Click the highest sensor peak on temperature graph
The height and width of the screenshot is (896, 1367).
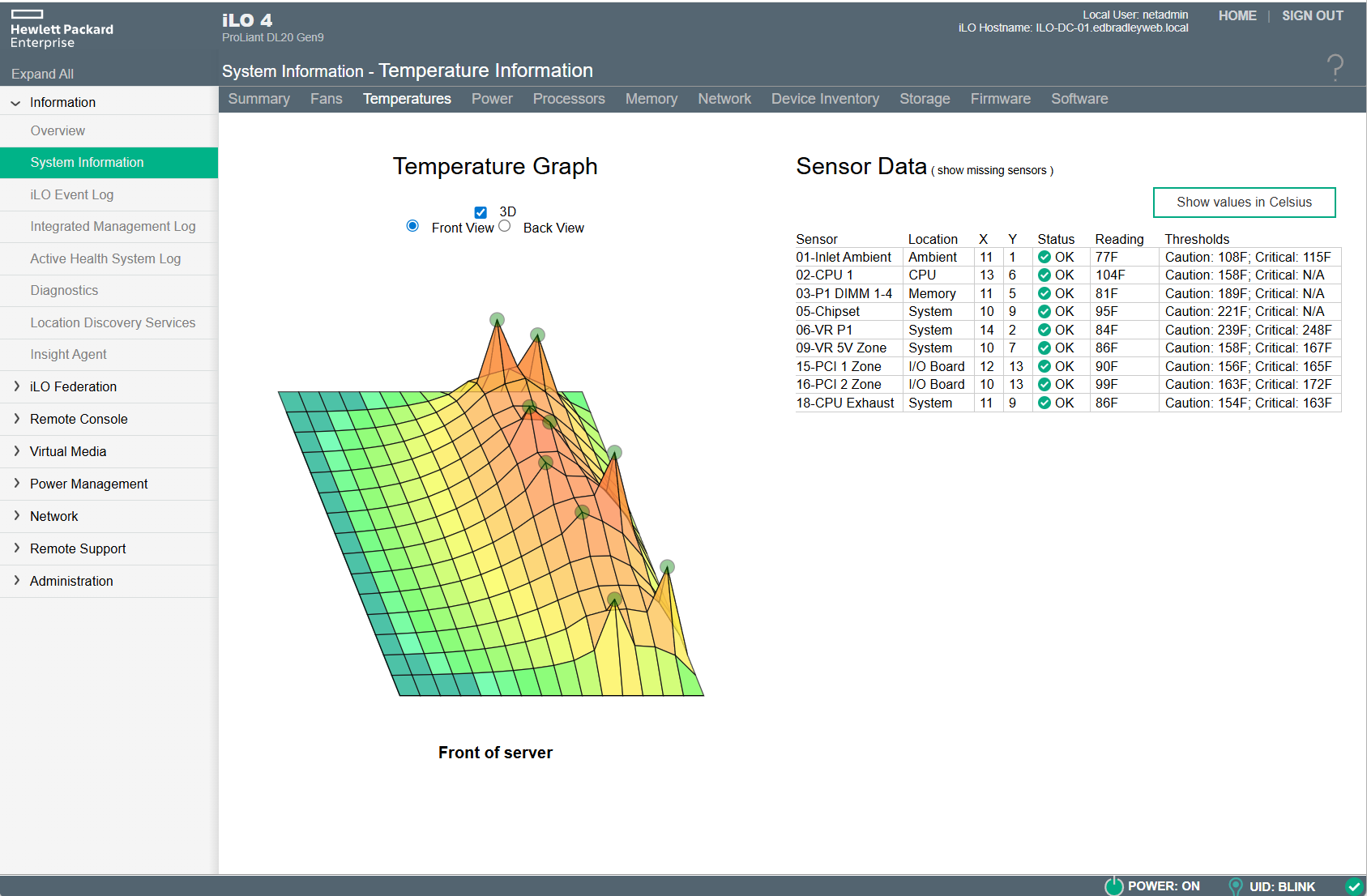pos(497,320)
